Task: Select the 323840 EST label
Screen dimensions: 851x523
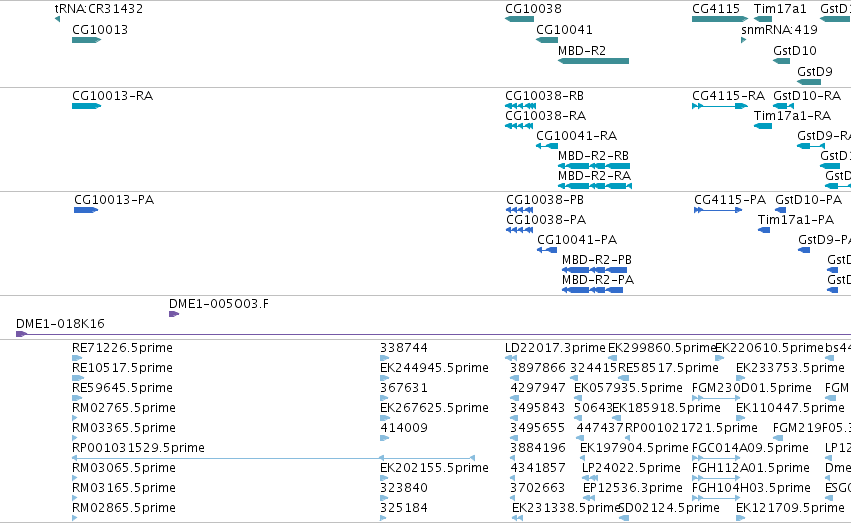Action: [x=404, y=488]
